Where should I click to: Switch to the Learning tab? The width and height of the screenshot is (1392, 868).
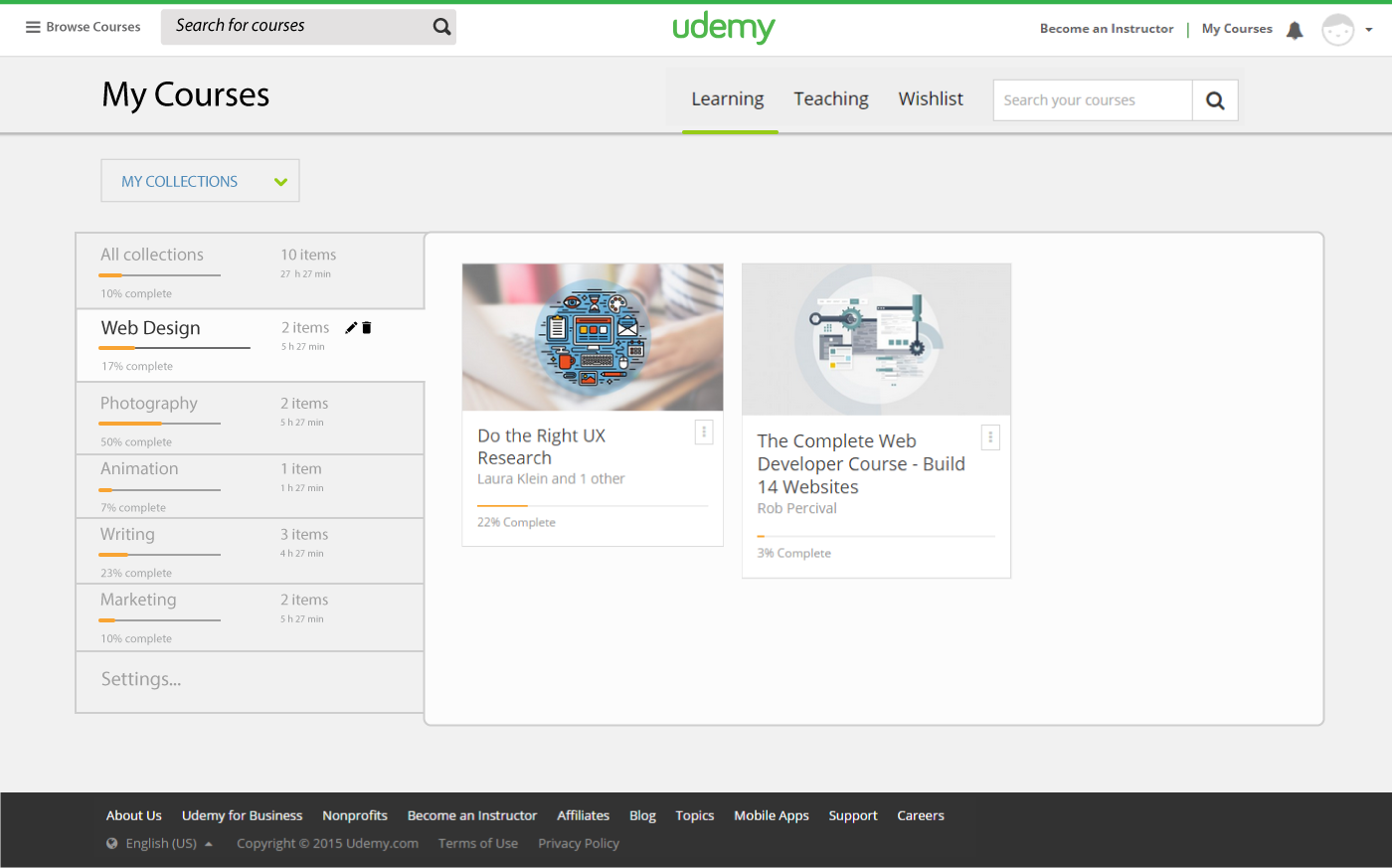(x=728, y=99)
